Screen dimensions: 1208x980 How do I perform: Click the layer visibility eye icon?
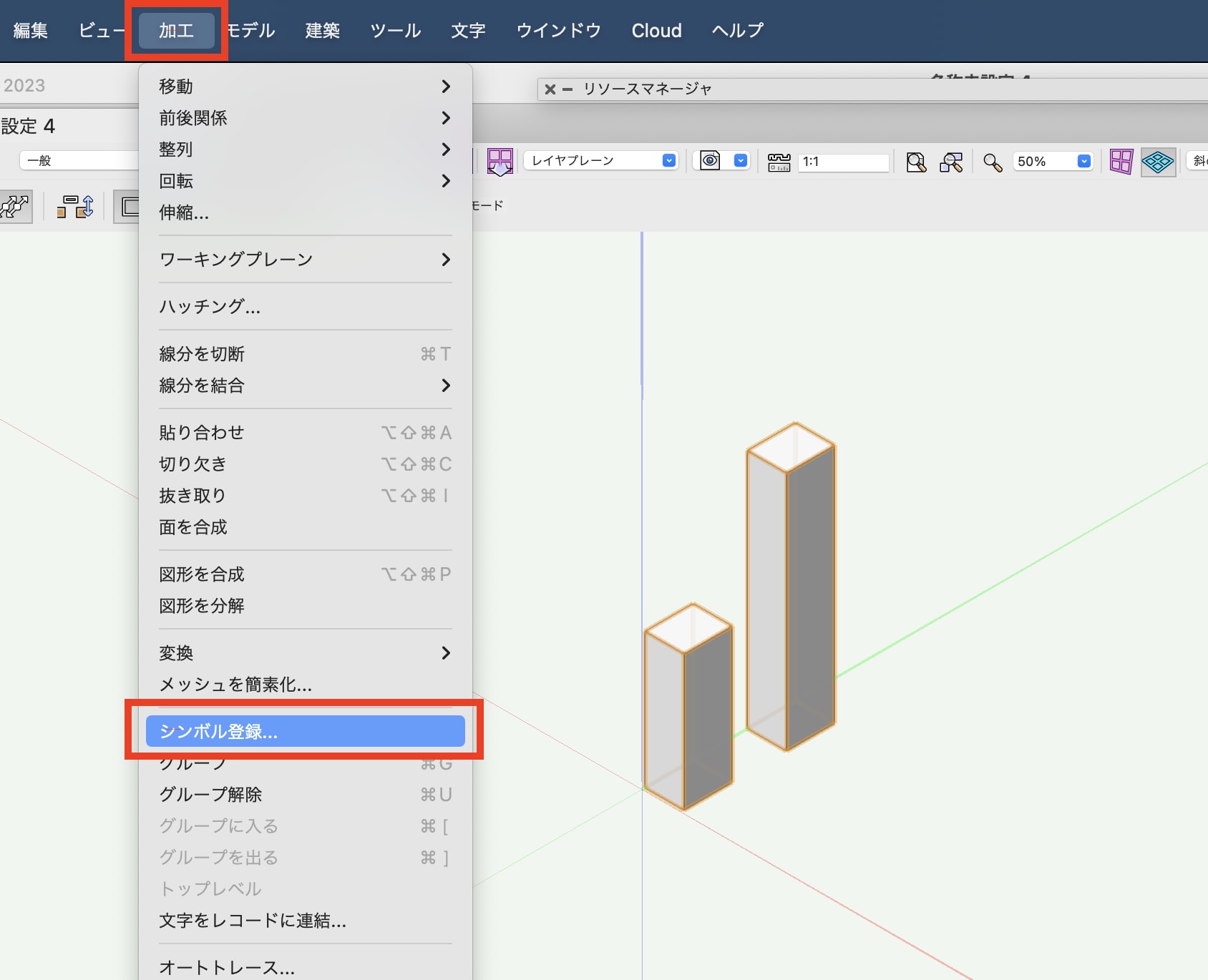click(710, 161)
